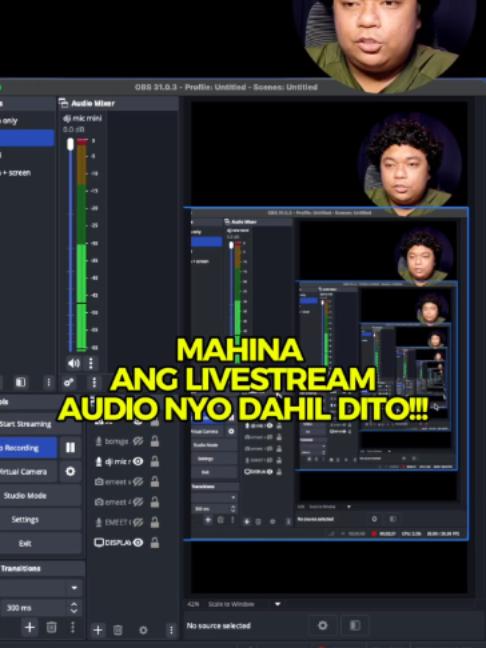Viewport: 486px width, 648px height.
Task: Open OBS Settings button
Action: coord(40,519)
